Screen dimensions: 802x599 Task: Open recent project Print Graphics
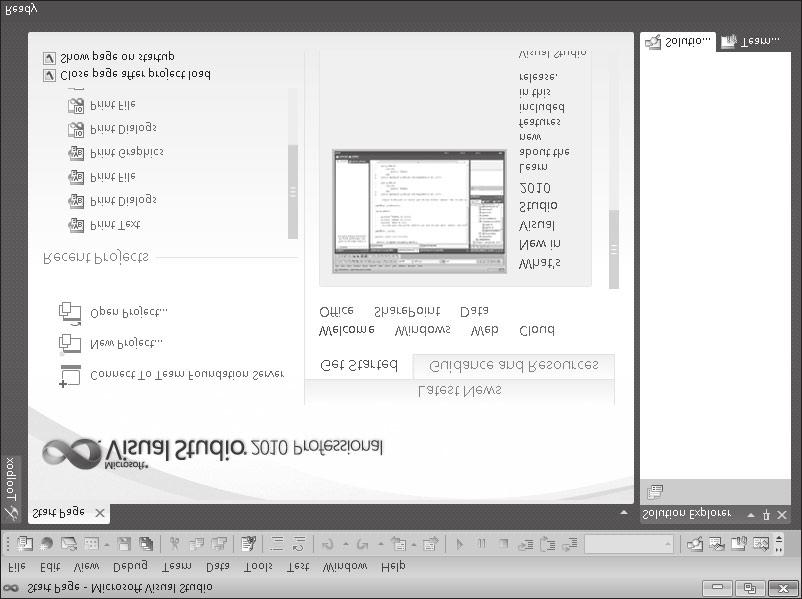click(127, 152)
